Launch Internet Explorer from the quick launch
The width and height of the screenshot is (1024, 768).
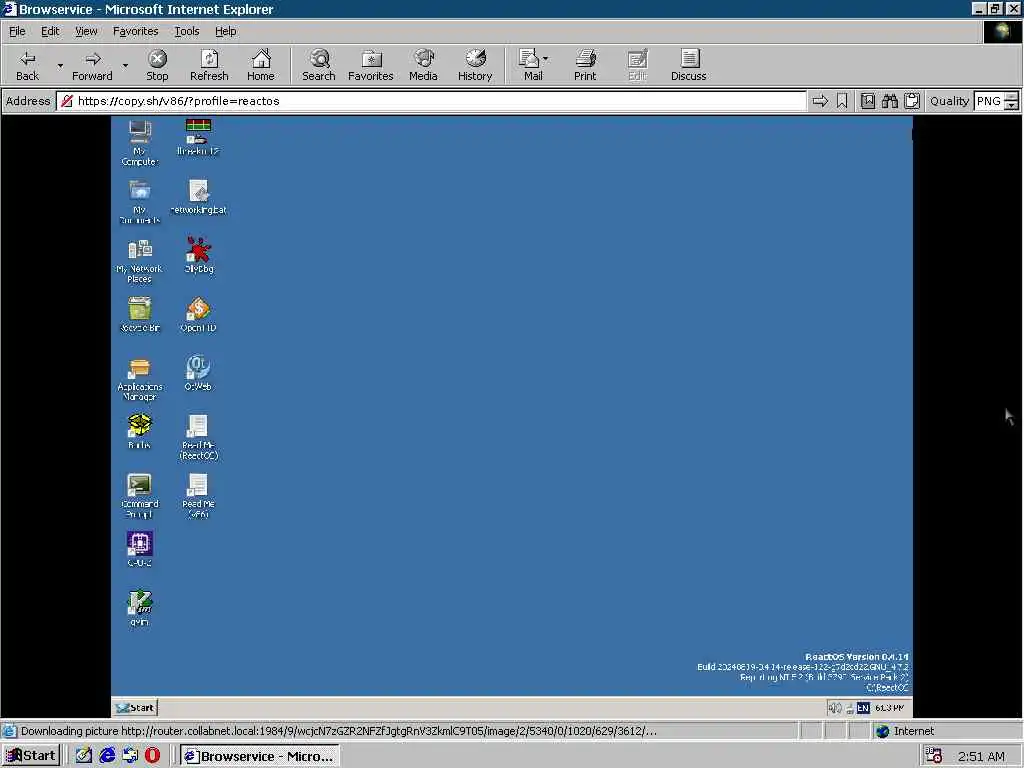pyautogui.click(x=107, y=756)
